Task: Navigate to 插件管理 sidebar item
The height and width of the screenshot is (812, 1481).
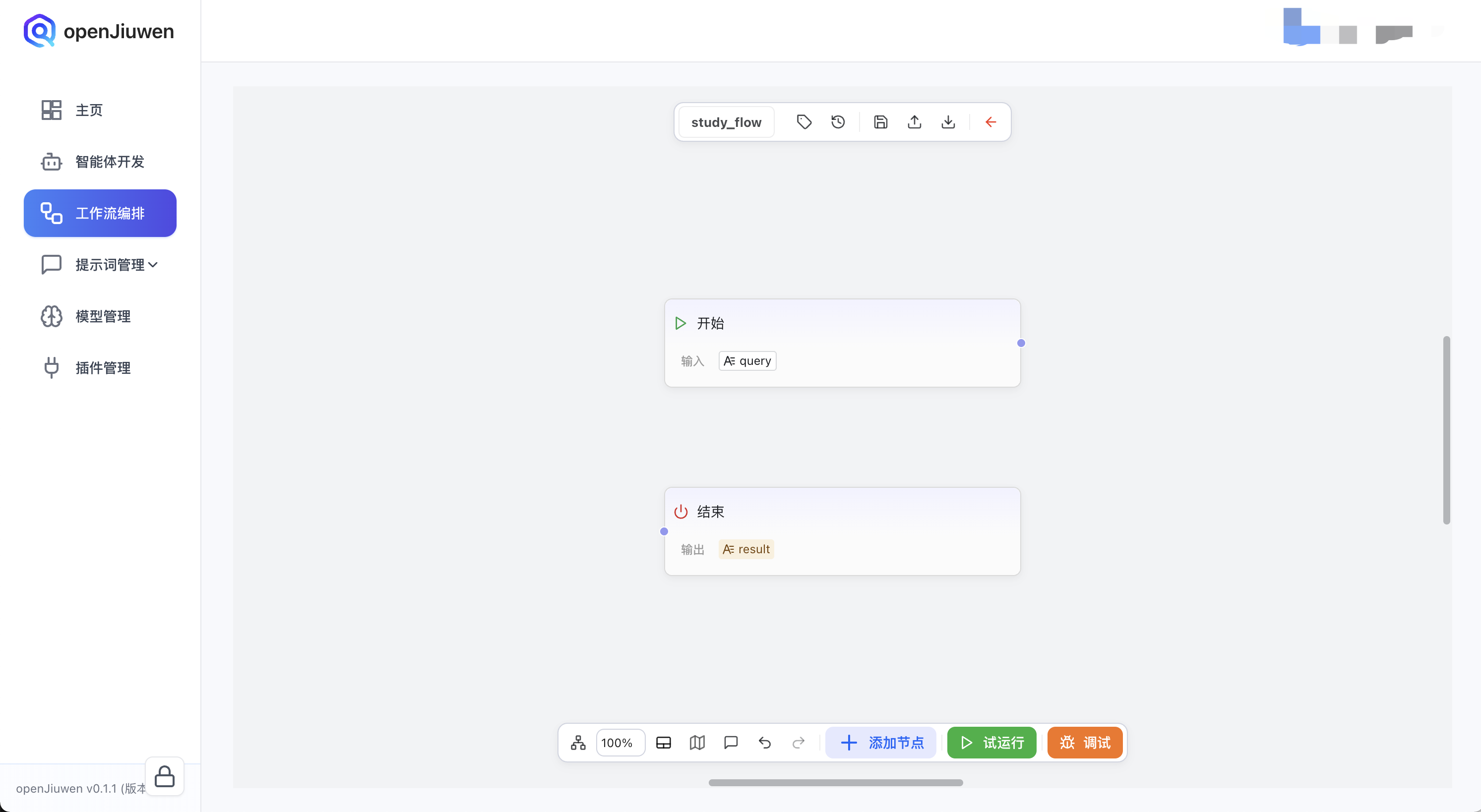Action: coord(103,368)
